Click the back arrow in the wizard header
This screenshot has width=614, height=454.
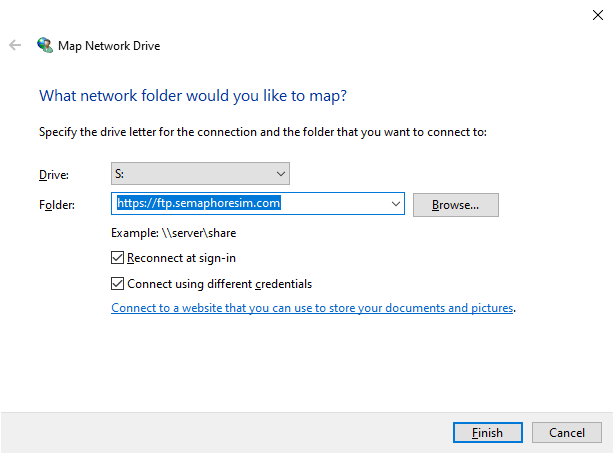pos(15,45)
